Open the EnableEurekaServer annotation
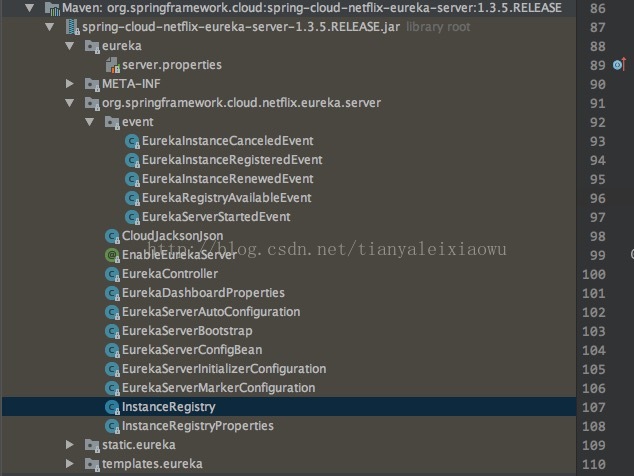 pos(180,255)
